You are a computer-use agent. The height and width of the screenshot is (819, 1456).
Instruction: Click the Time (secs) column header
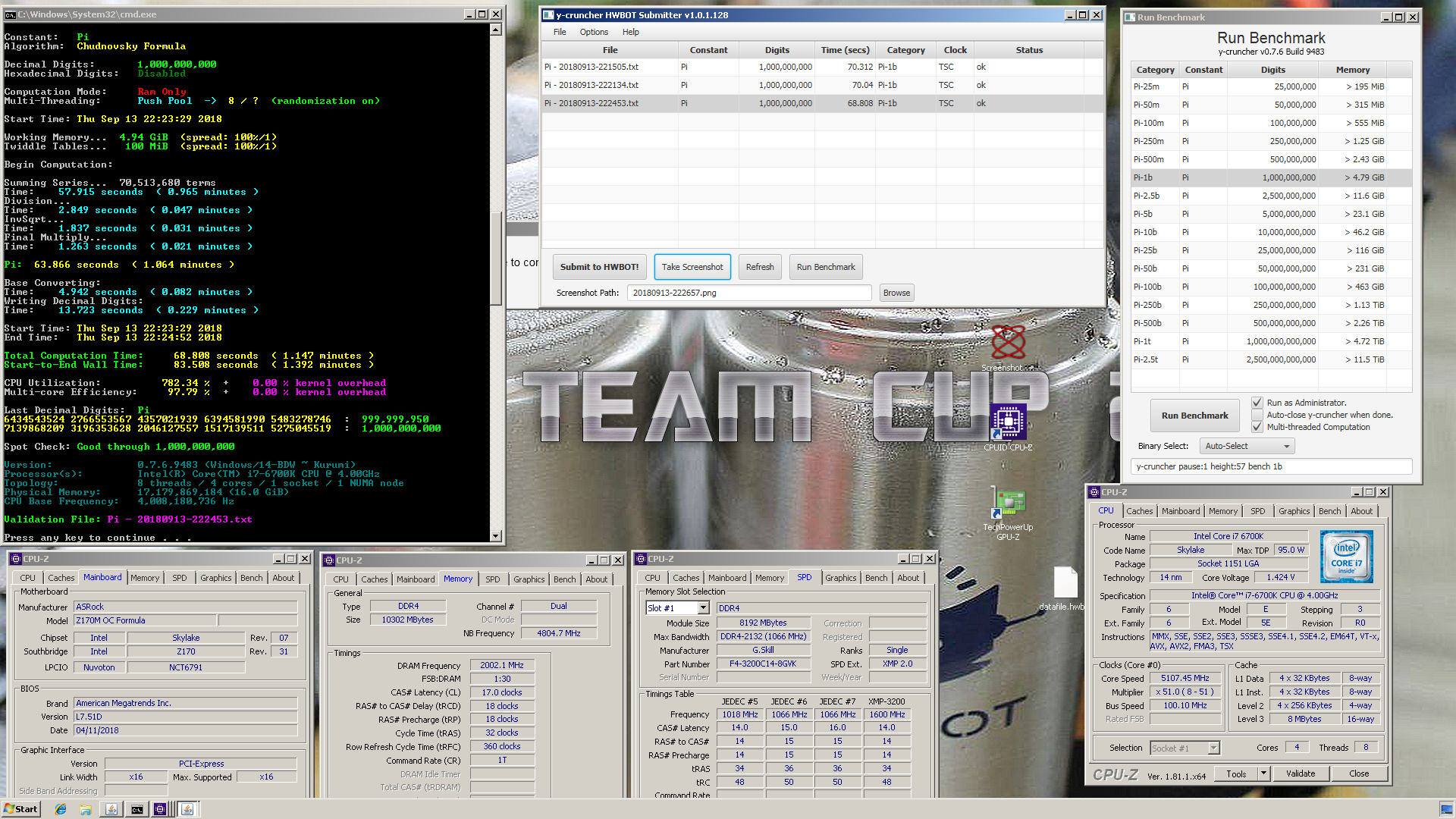point(845,50)
